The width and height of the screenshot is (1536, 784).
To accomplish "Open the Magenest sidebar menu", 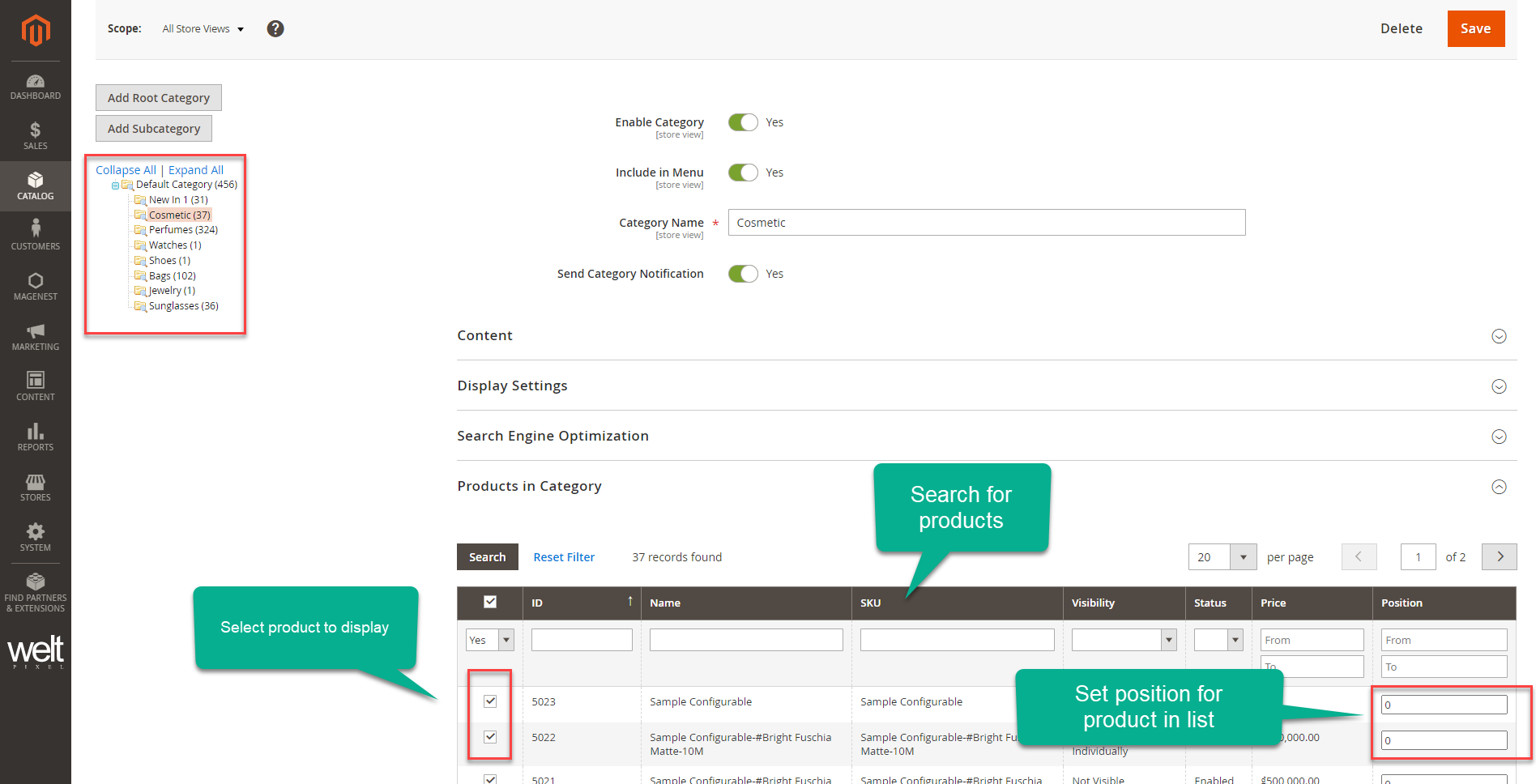I will [x=36, y=287].
